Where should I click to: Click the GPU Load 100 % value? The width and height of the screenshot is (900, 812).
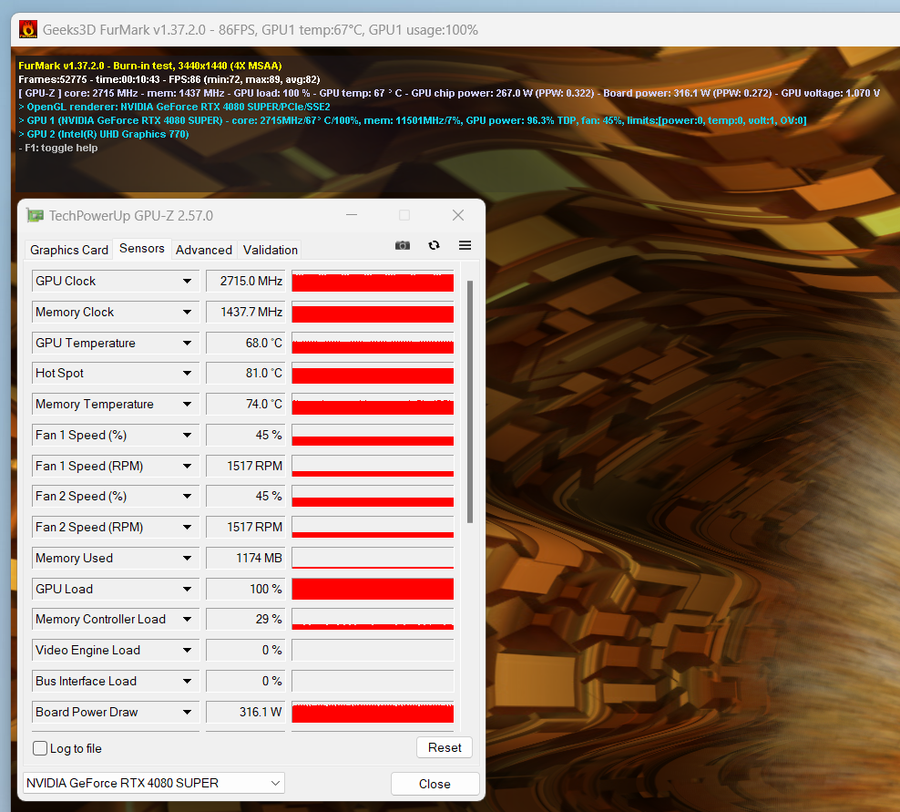(246, 589)
